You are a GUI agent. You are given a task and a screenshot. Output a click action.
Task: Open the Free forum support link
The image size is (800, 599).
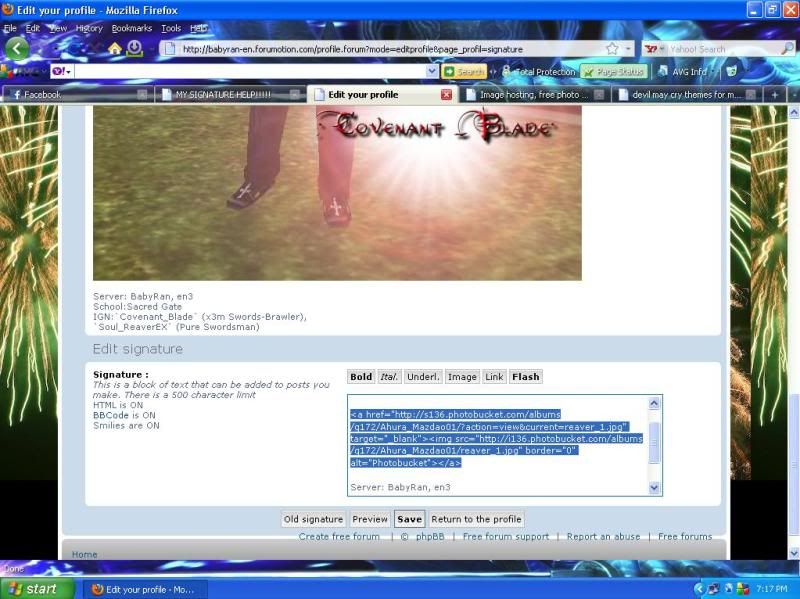pyautogui.click(x=506, y=536)
